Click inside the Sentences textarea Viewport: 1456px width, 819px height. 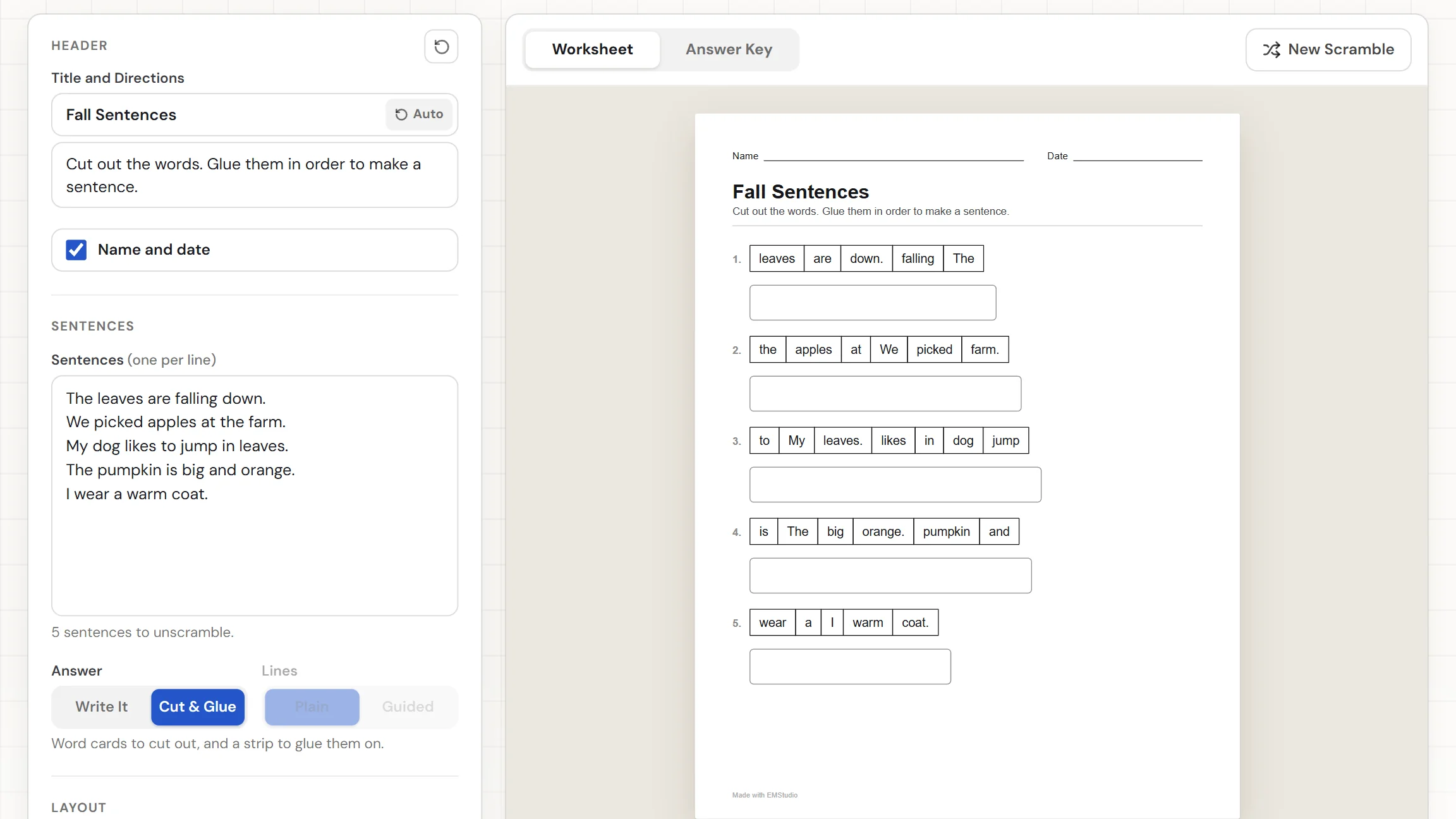pos(255,495)
